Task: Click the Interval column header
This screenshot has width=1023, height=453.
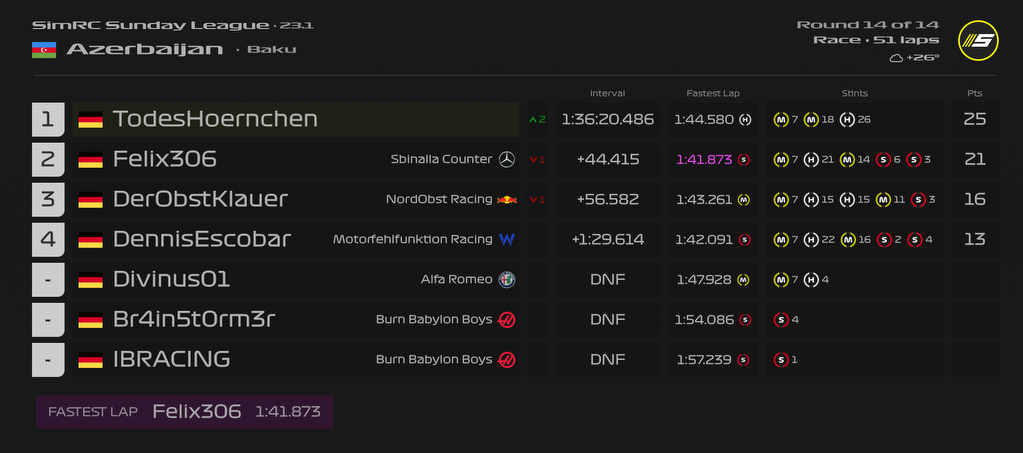Action: point(607,93)
